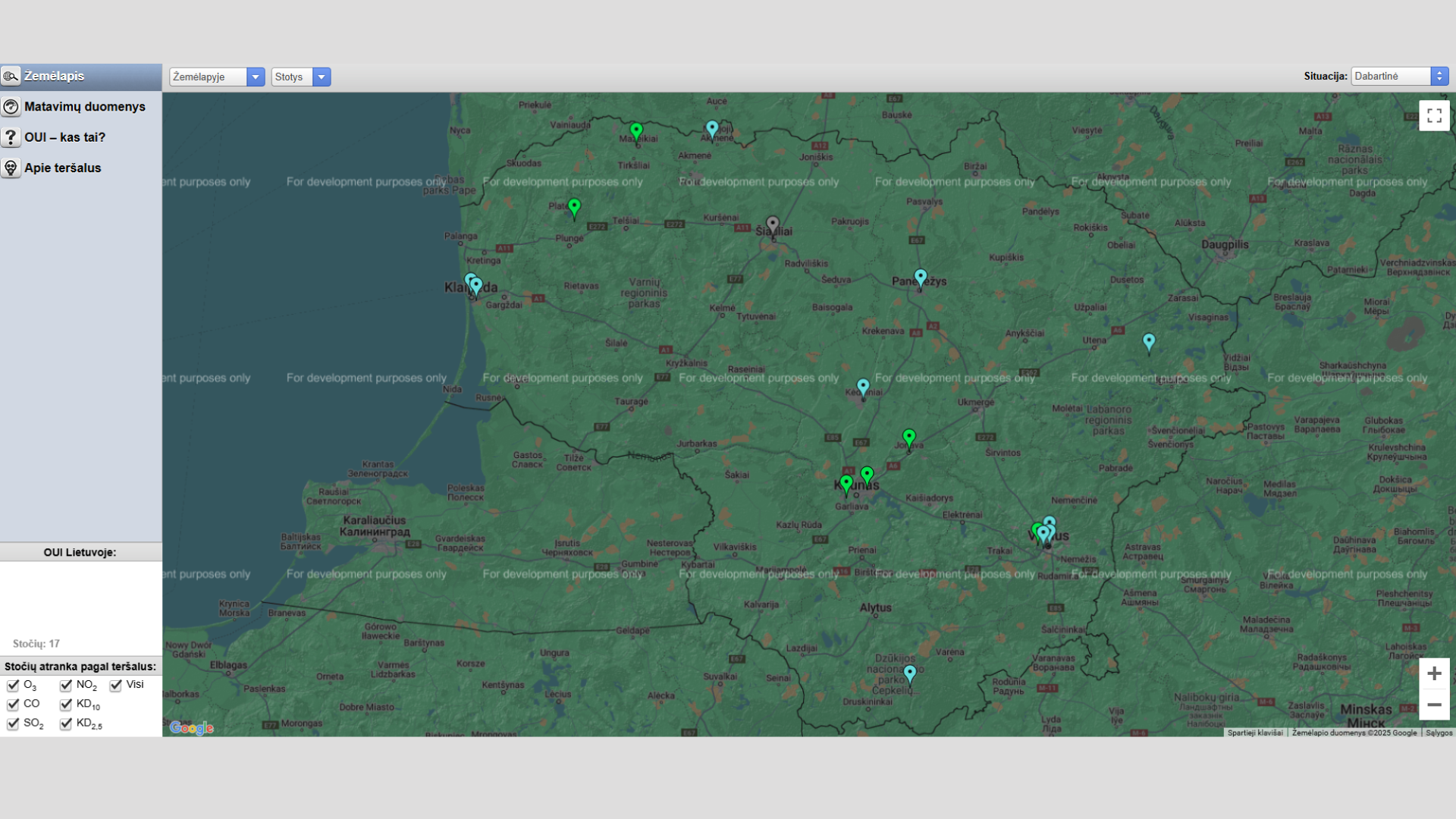
Task: Click the Matavimų duomenys gauge icon
Action: pyautogui.click(x=11, y=107)
